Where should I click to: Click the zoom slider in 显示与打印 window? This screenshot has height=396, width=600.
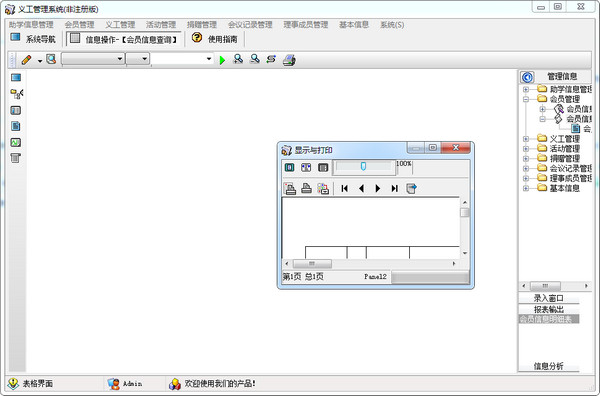click(363, 166)
